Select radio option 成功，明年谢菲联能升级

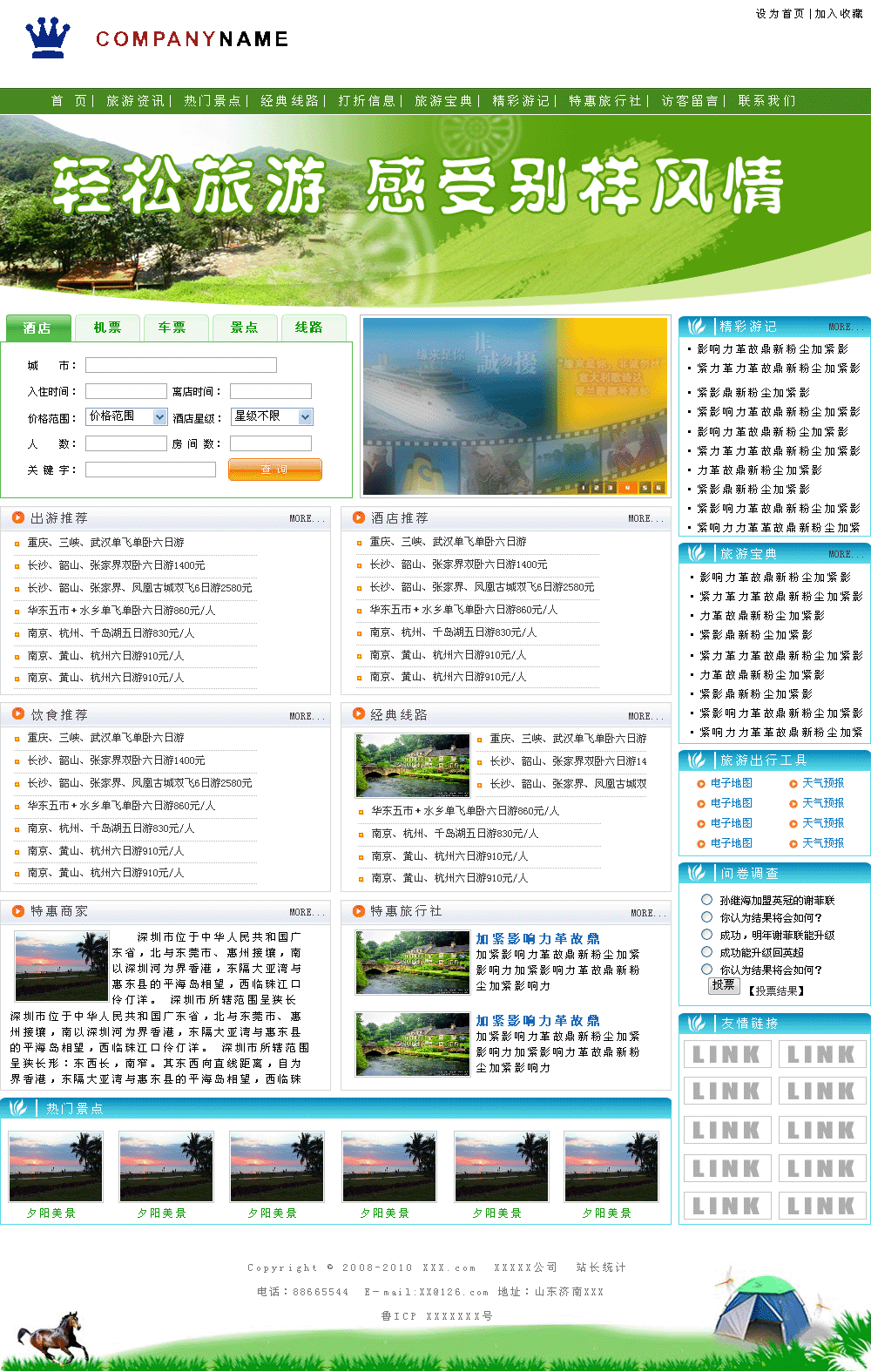(x=707, y=935)
